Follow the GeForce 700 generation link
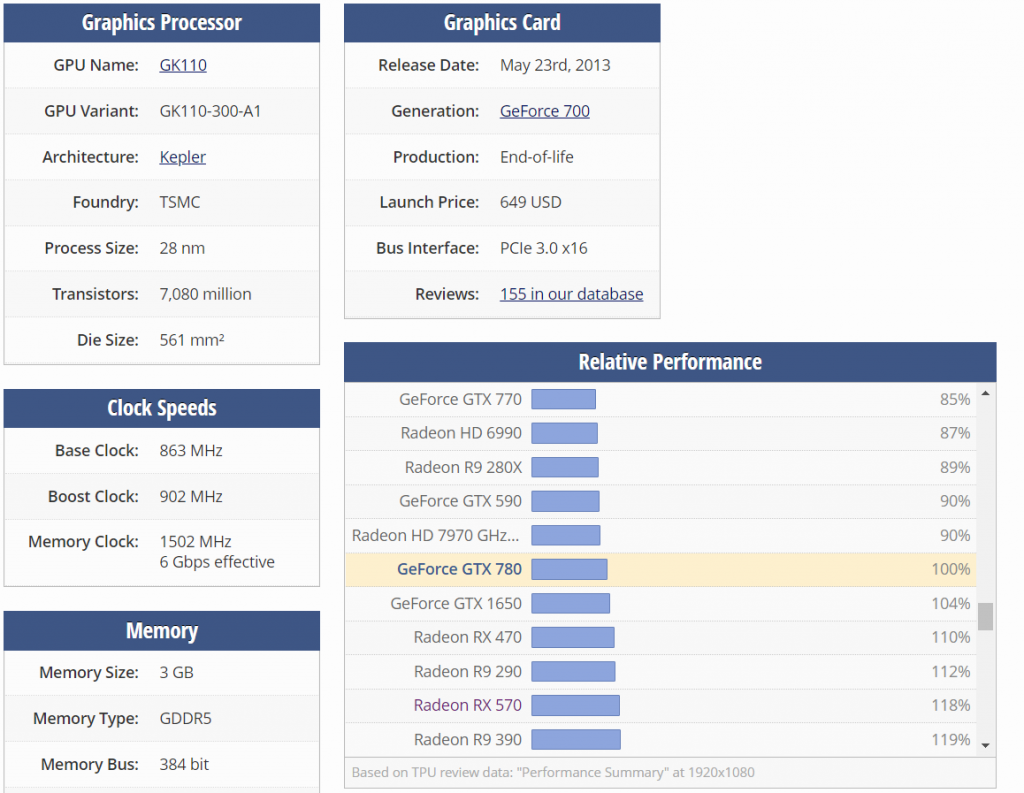The height and width of the screenshot is (793, 1024). (544, 111)
